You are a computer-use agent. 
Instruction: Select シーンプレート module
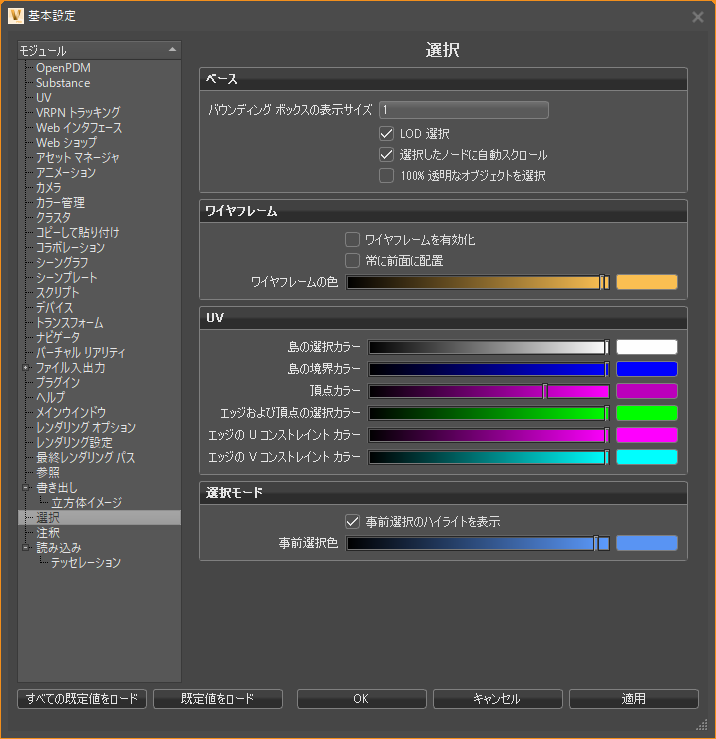pos(67,278)
